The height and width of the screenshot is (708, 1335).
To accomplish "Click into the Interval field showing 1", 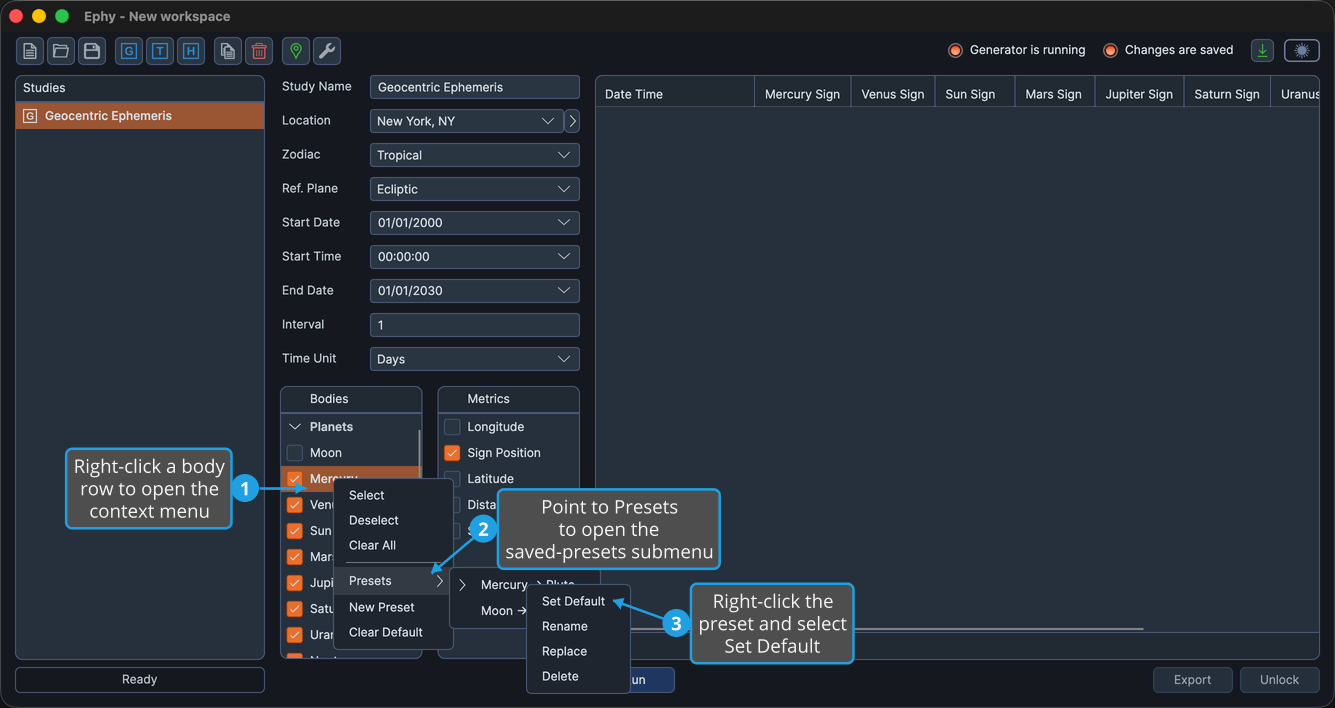I will (475, 325).
